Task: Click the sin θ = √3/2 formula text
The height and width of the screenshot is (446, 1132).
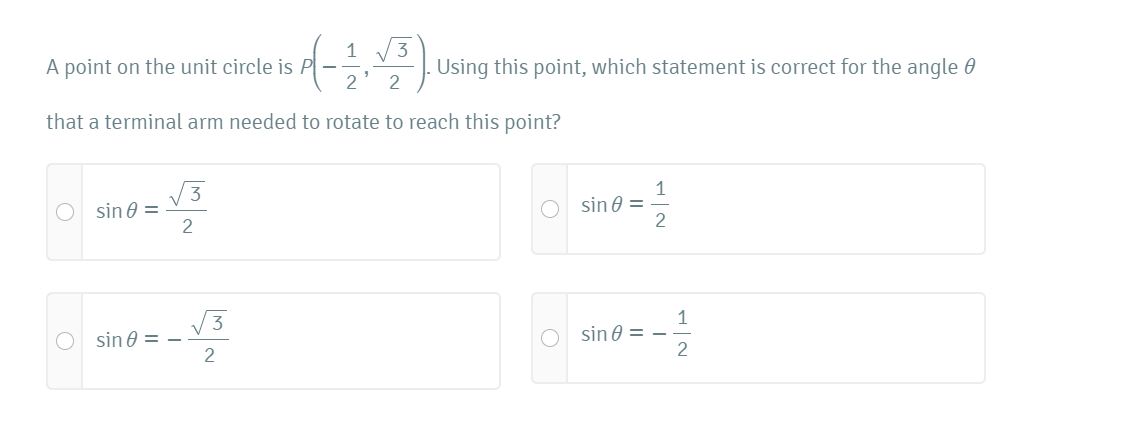Action: coord(152,211)
